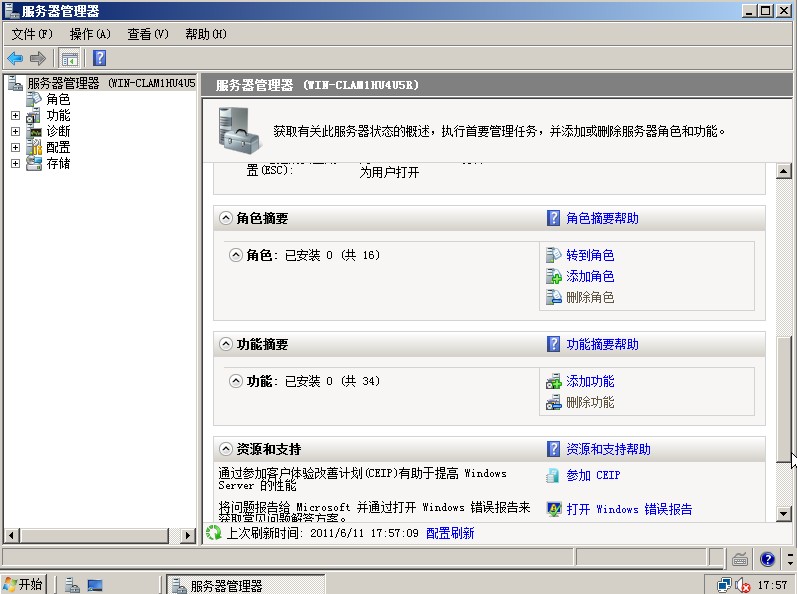797x594 pixels.
Task: Select the 配置 node icon in tree
Action: [x=34, y=147]
